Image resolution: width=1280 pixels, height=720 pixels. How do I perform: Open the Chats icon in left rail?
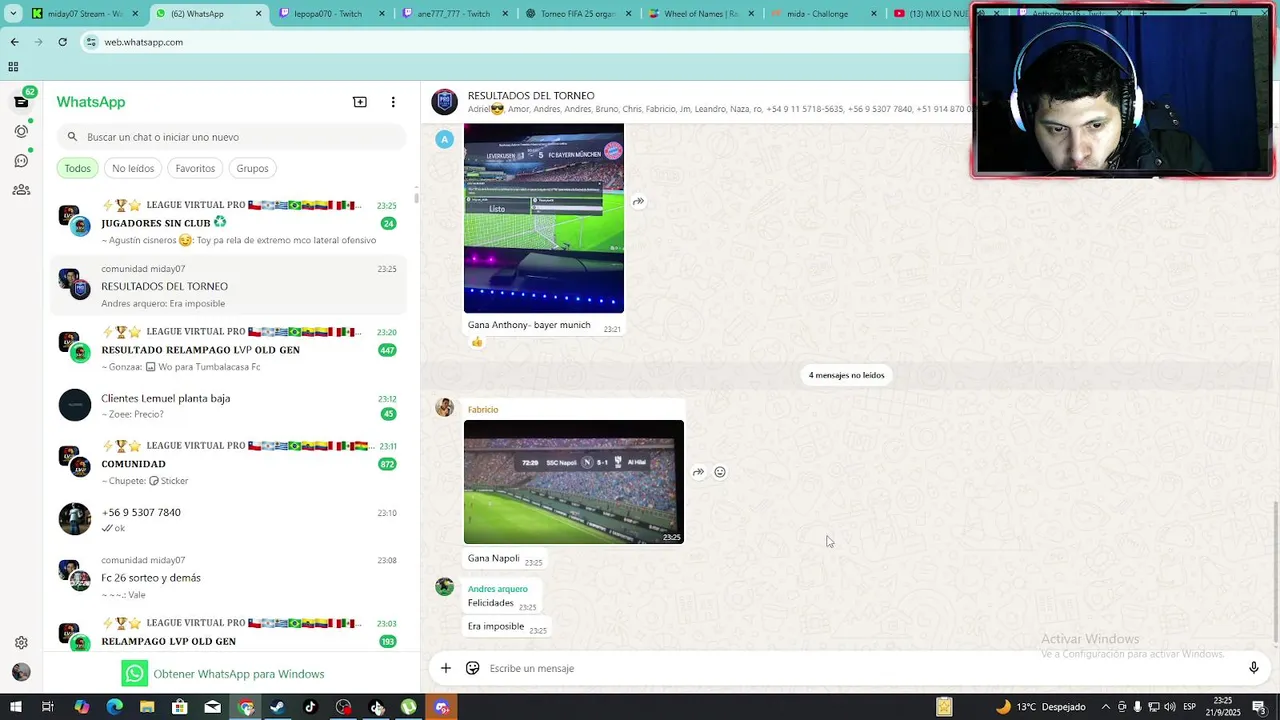coord(21,102)
